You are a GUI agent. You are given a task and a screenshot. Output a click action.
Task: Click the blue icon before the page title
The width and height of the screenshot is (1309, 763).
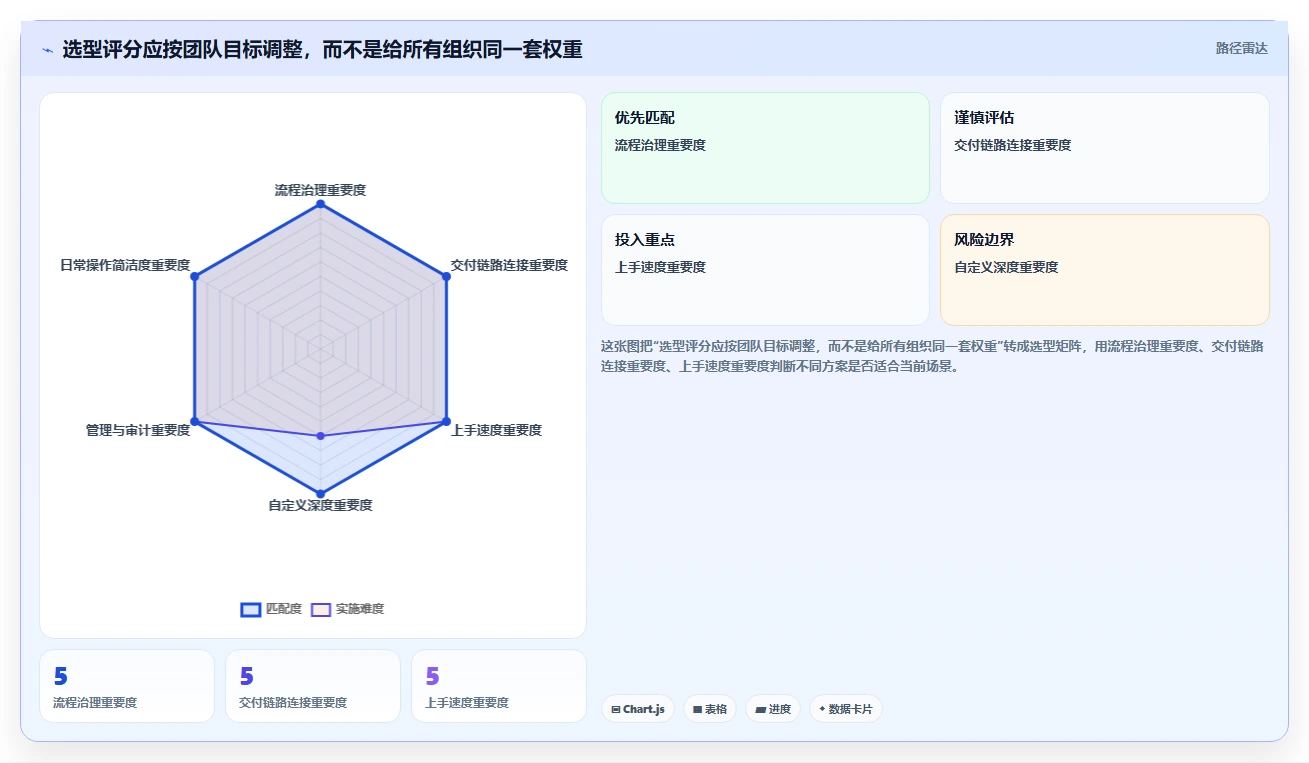point(47,50)
